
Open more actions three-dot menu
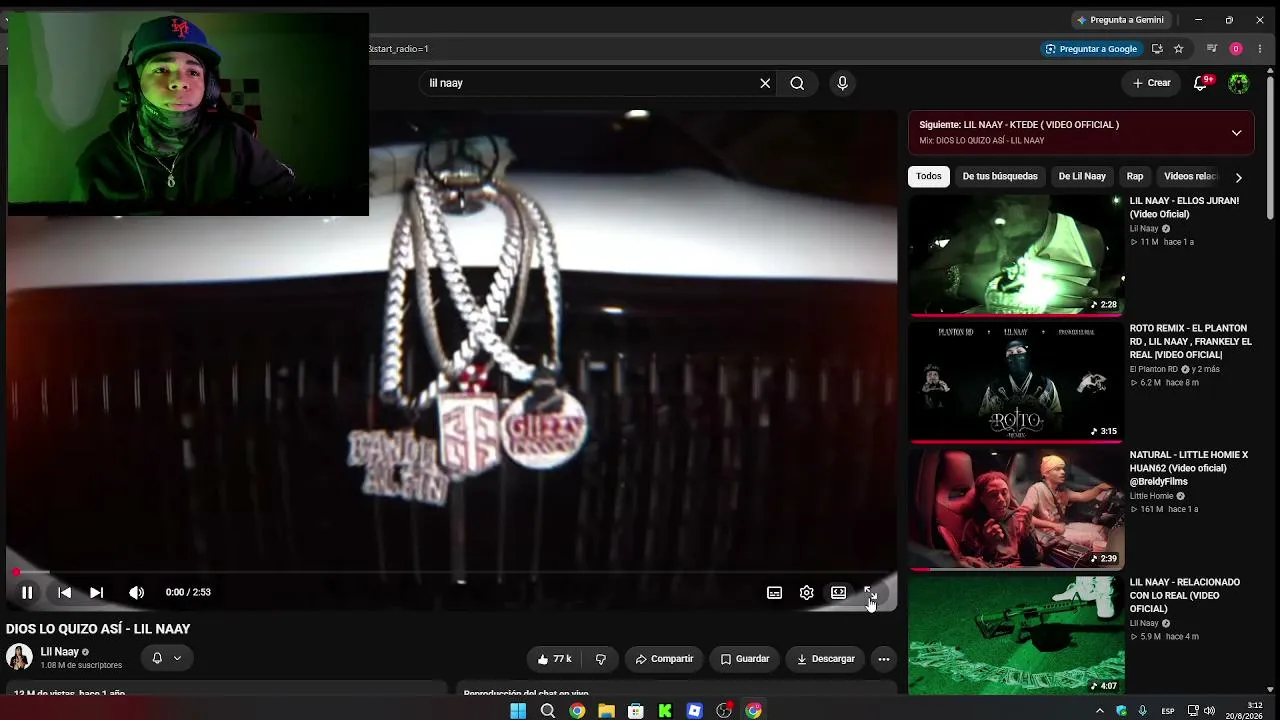(x=883, y=659)
